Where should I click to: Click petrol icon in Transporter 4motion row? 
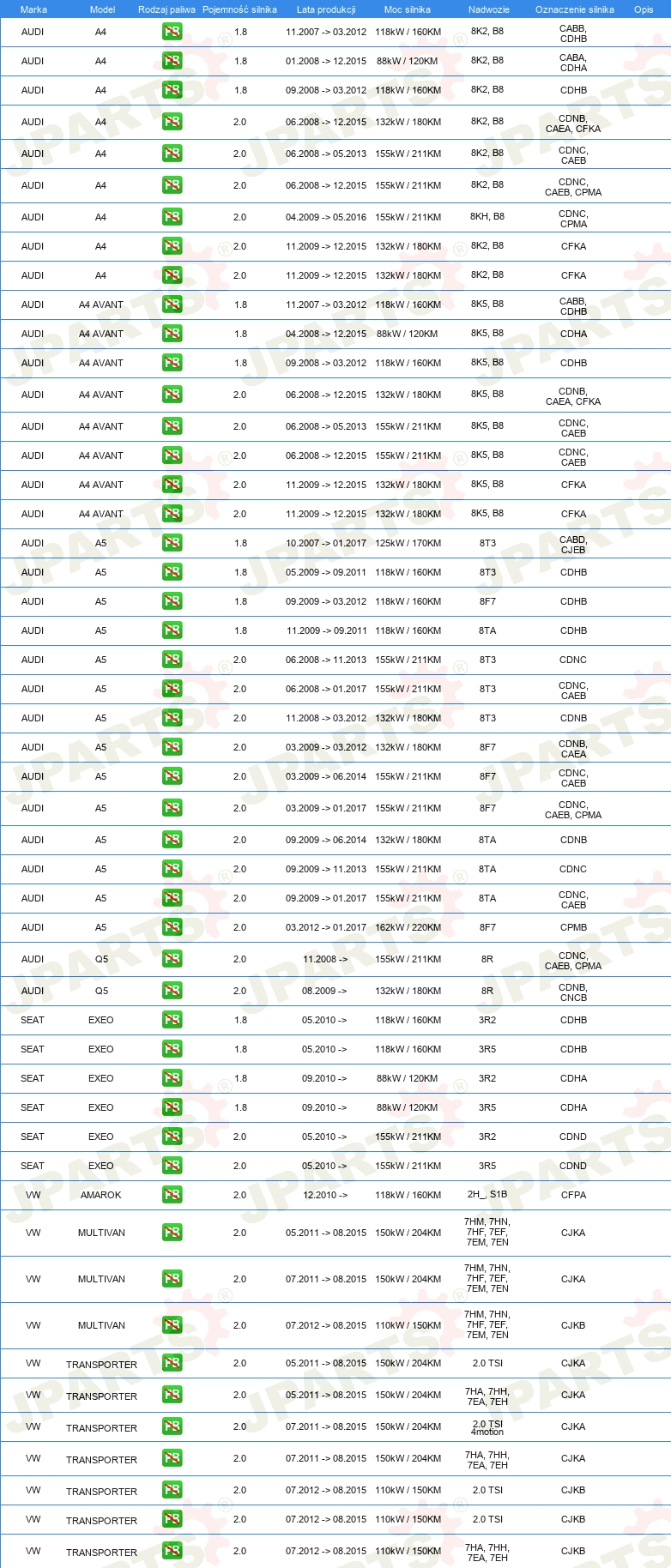click(172, 1426)
